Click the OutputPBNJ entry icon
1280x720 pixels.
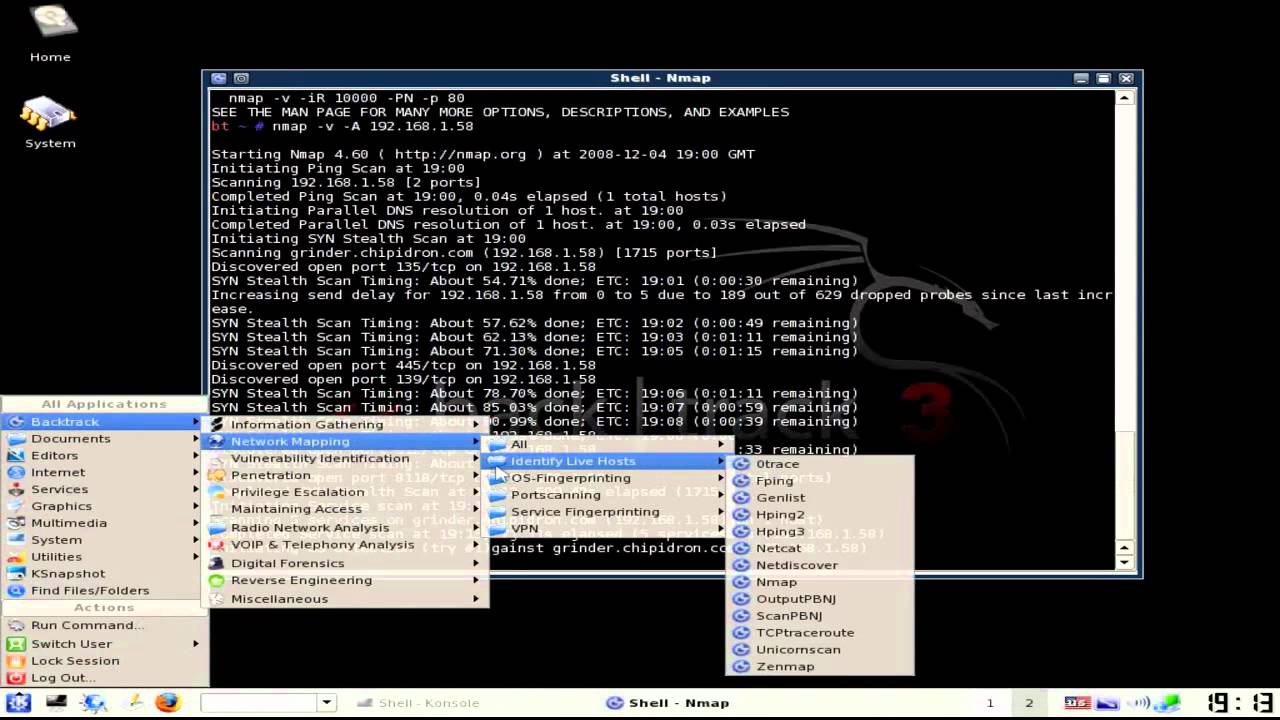[741, 599]
